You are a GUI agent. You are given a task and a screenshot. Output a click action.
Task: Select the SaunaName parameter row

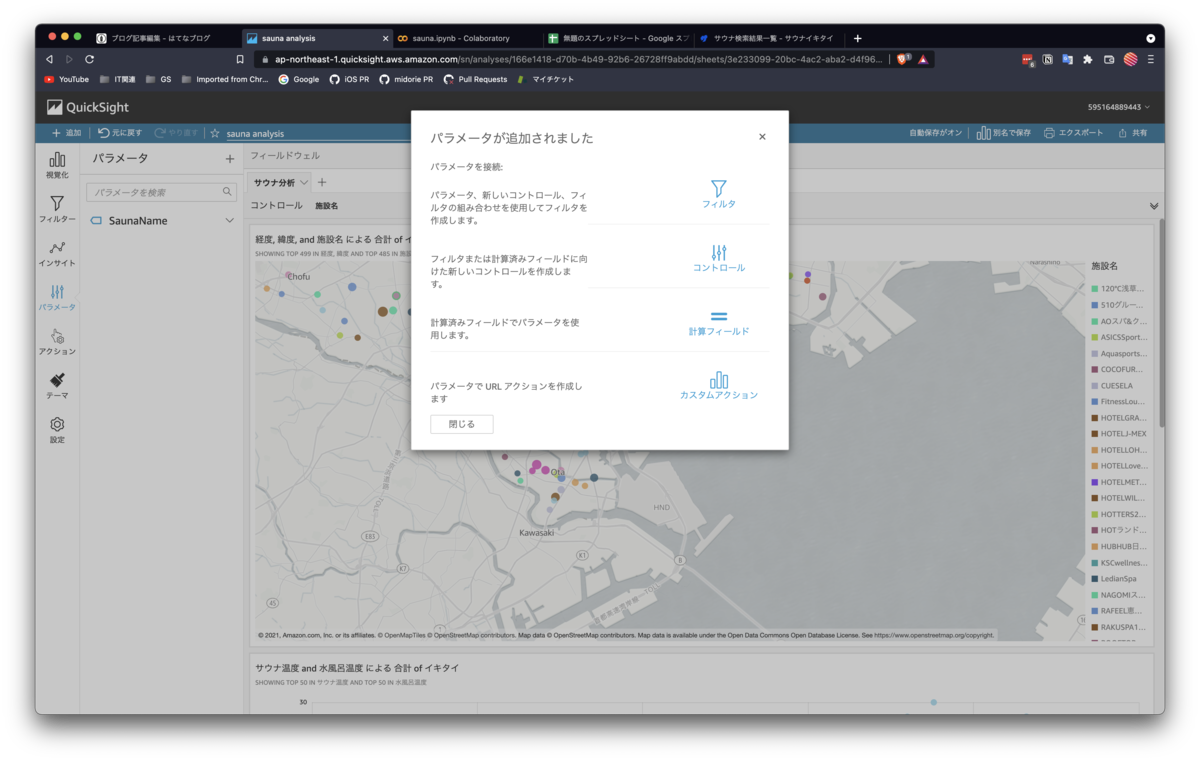pos(162,220)
